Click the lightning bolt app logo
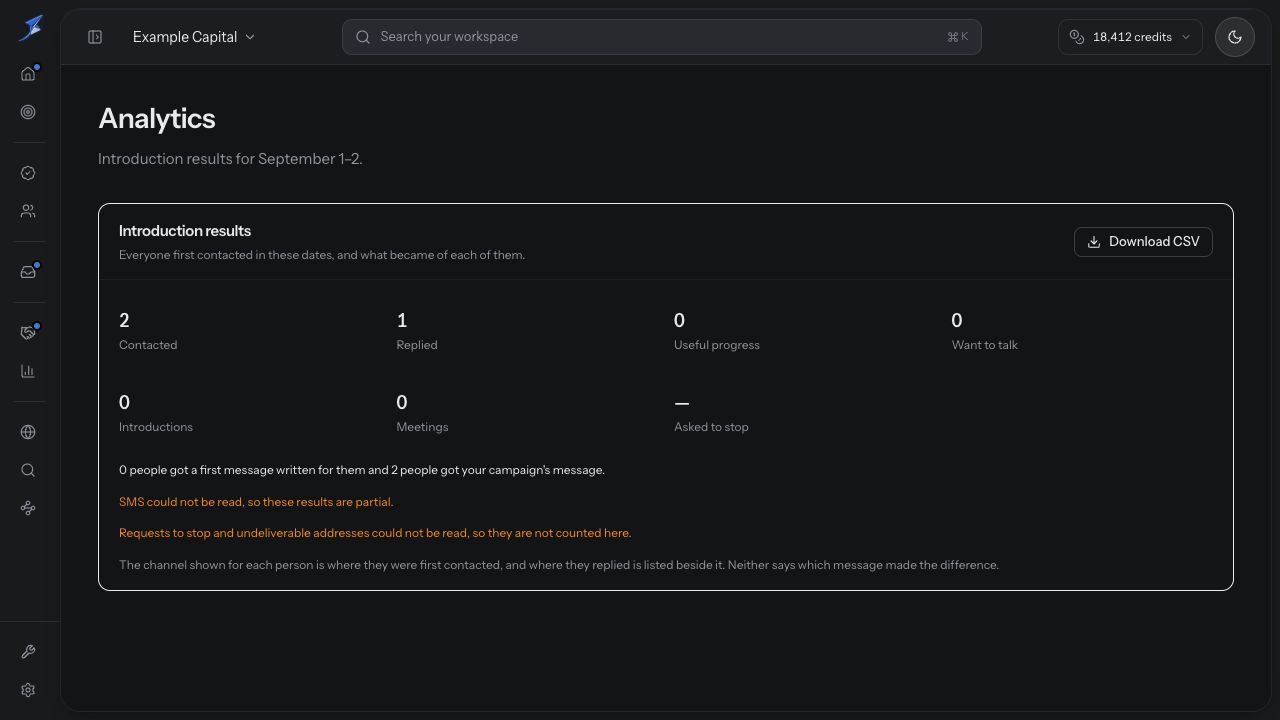The height and width of the screenshot is (720, 1280). point(30,28)
